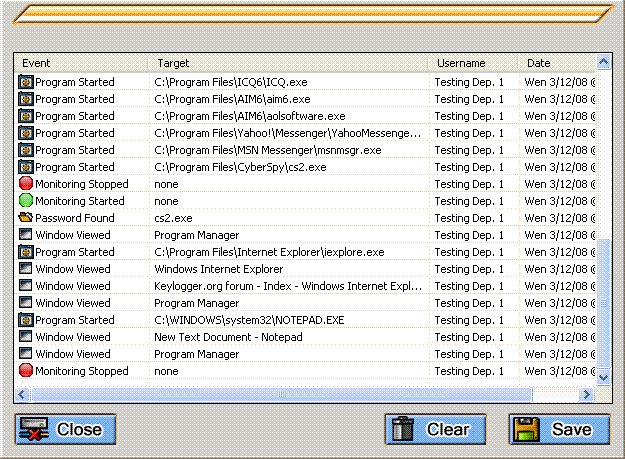Click Window Viewed icon for New Text Document

pos(26,337)
